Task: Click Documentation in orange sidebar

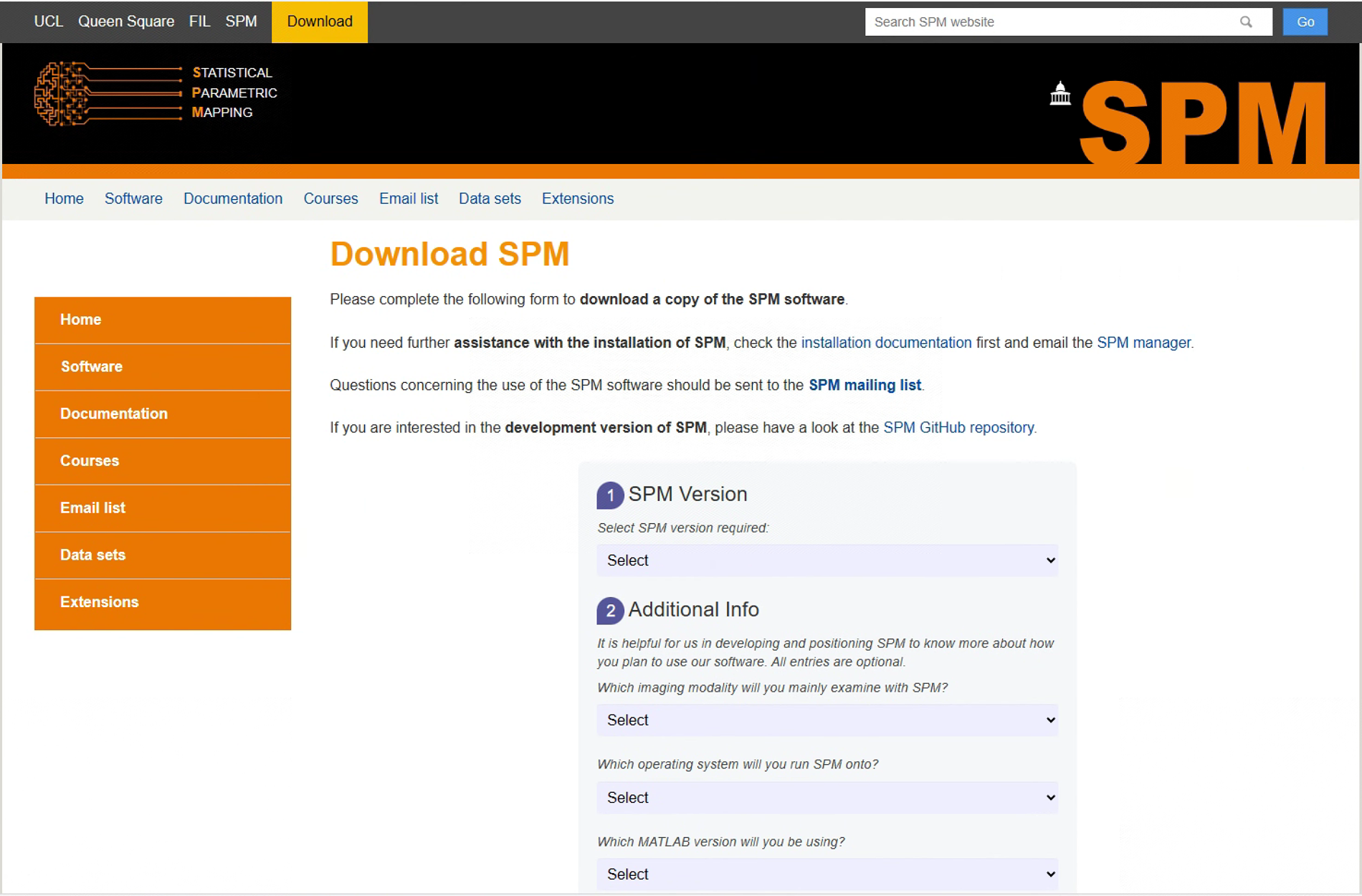Action: 163,414
